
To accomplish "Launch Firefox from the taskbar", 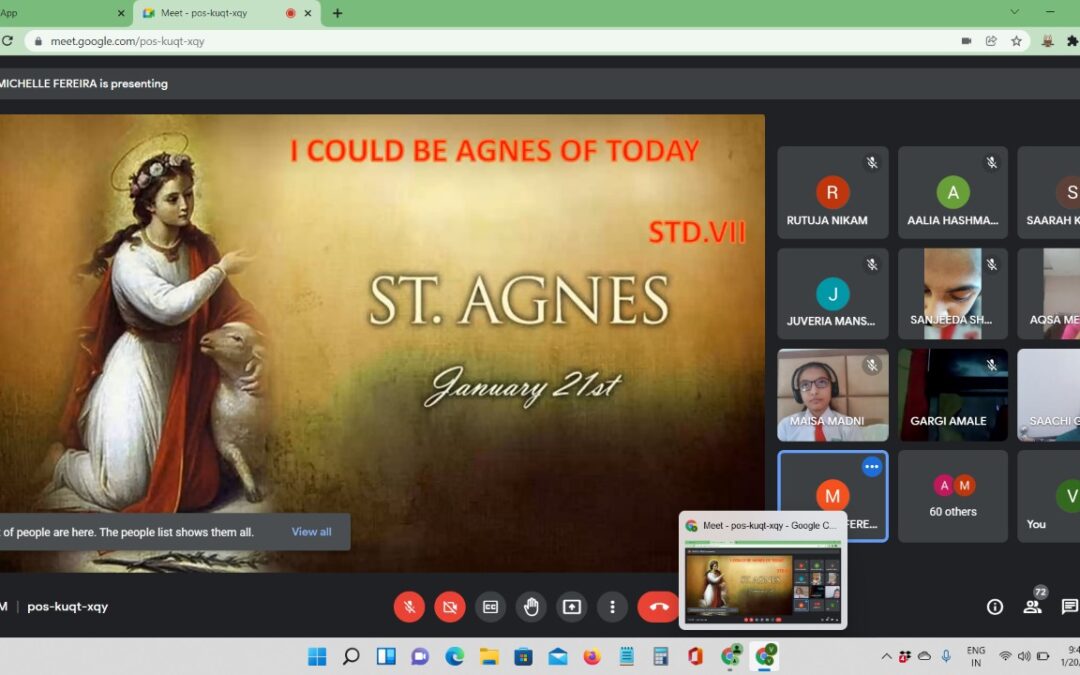I will click(592, 656).
